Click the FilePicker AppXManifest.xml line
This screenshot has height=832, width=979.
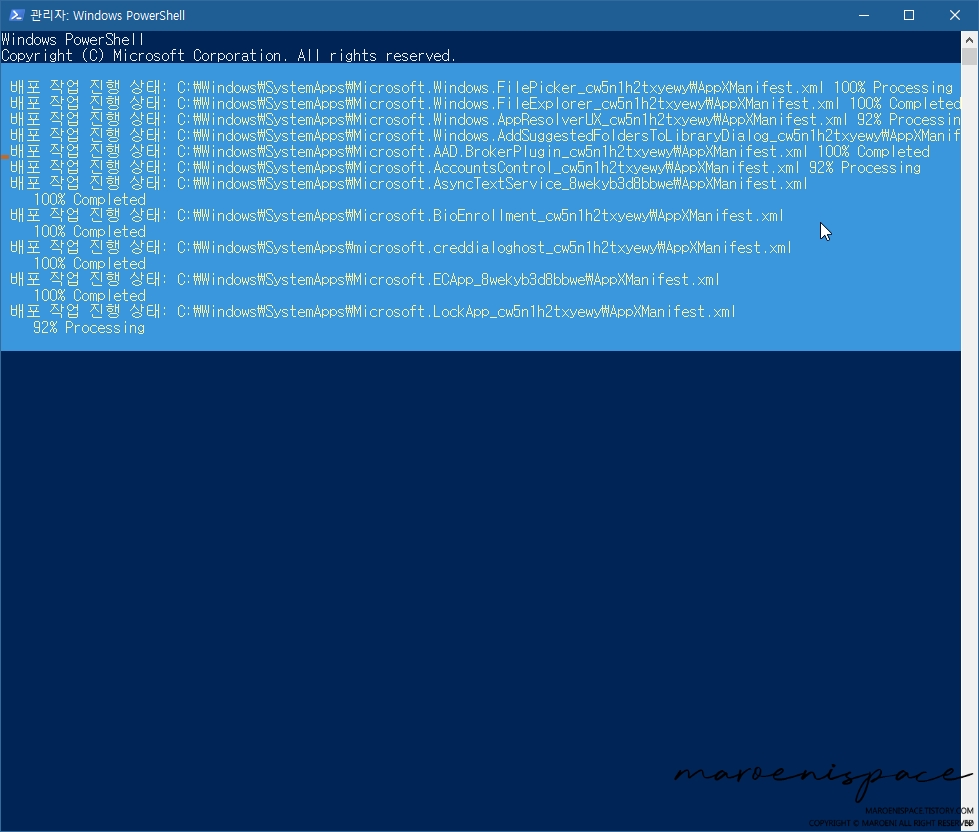tap(481, 87)
